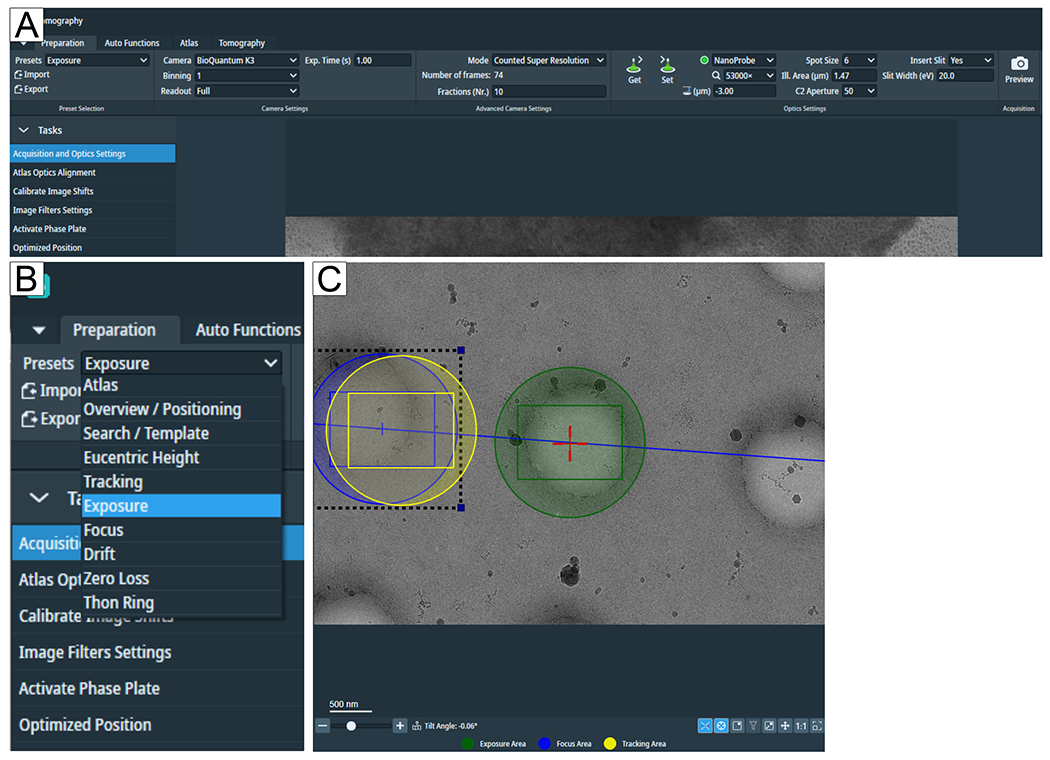Click the Exp. Time input field
1050x760 pixels.
click(381, 60)
